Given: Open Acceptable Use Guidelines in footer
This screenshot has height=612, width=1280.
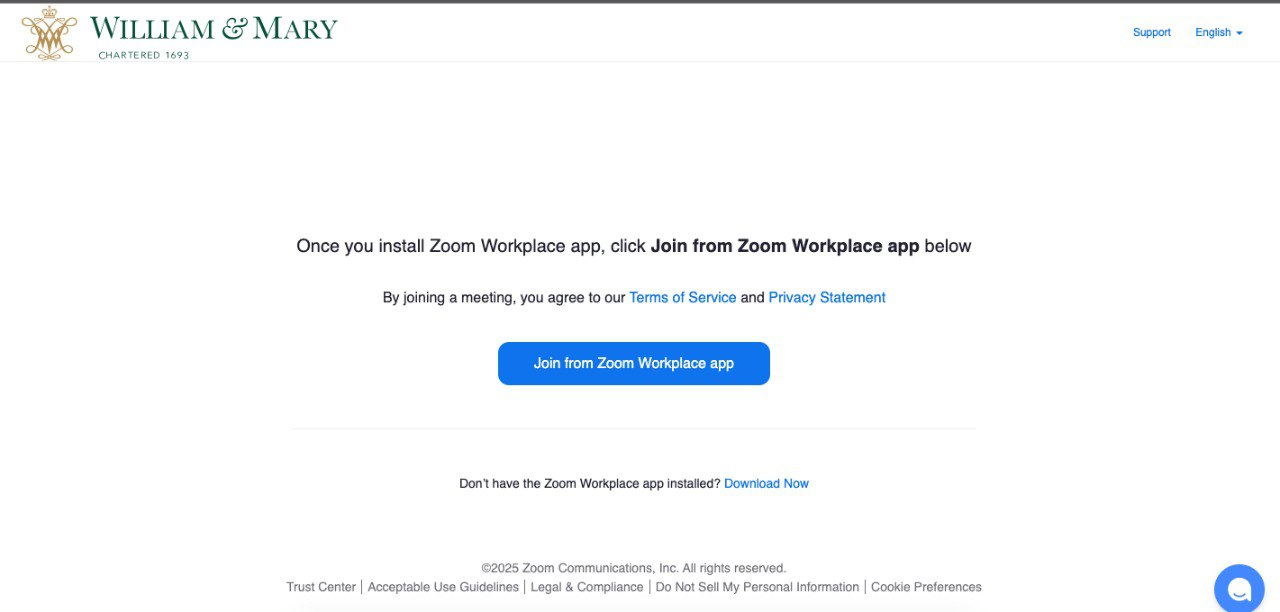Looking at the screenshot, I should click(443, 588).
